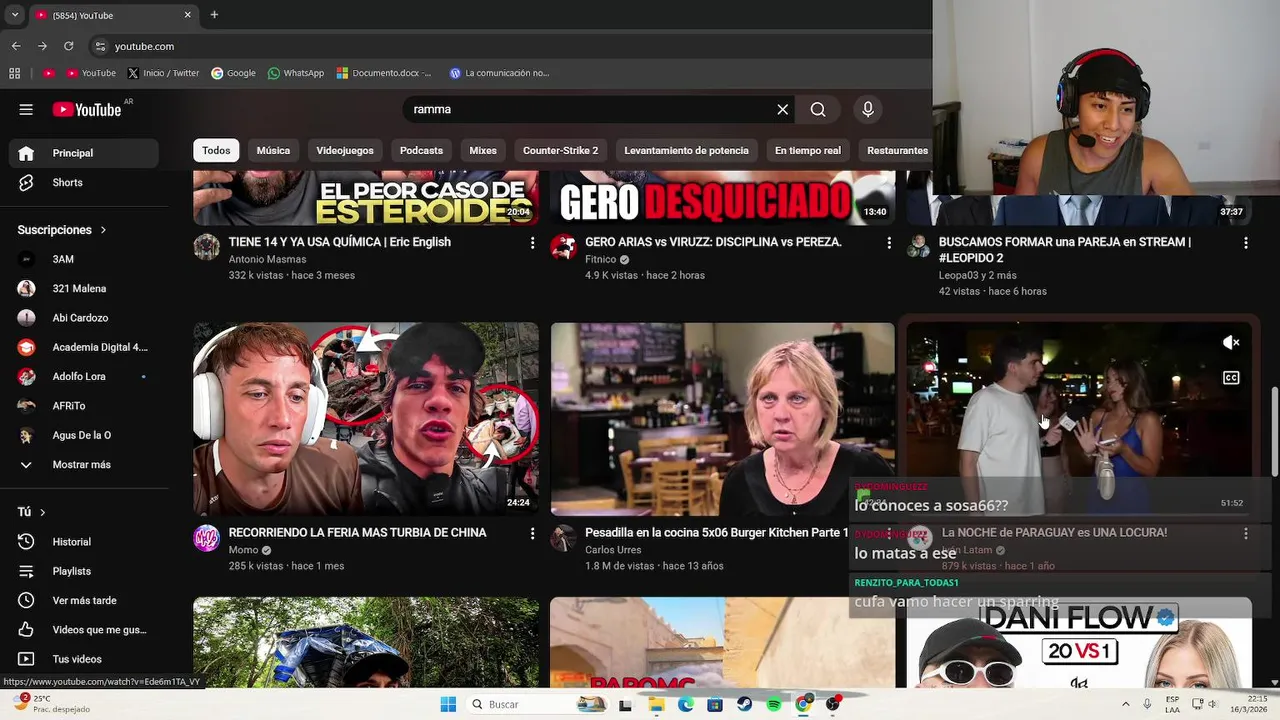The image size is (1280, 720).
Task: Open the Antonio Masmas channel link
Action: (267, 260)
